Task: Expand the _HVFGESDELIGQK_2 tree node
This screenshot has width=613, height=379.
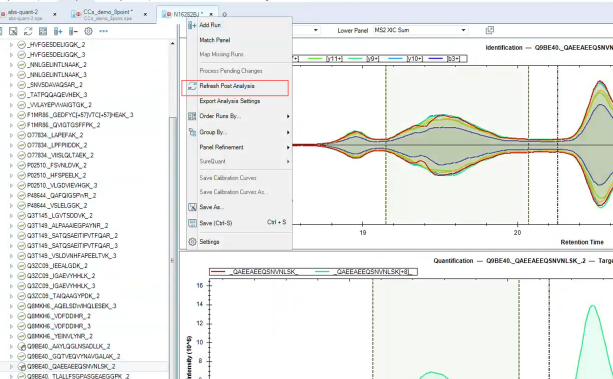Action: (11, 45)
